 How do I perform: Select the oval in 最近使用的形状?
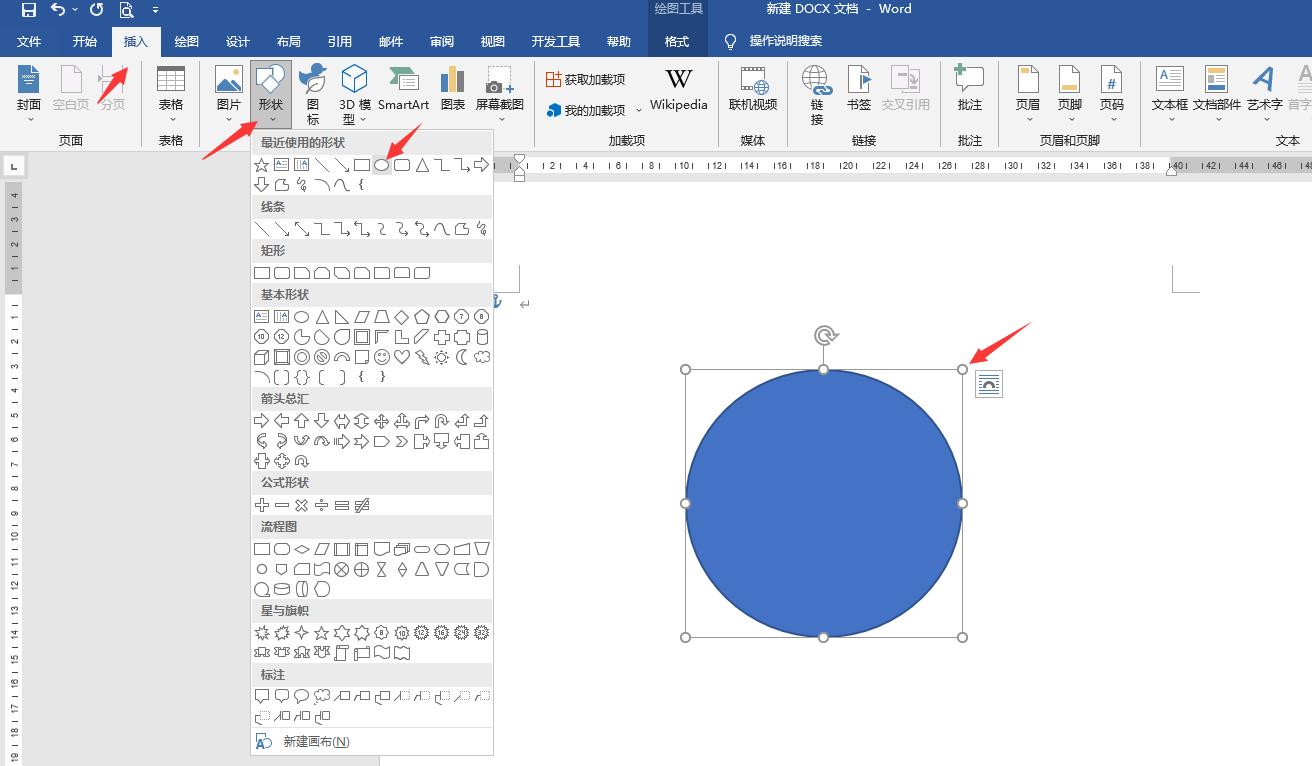click(x=381, y=164)
